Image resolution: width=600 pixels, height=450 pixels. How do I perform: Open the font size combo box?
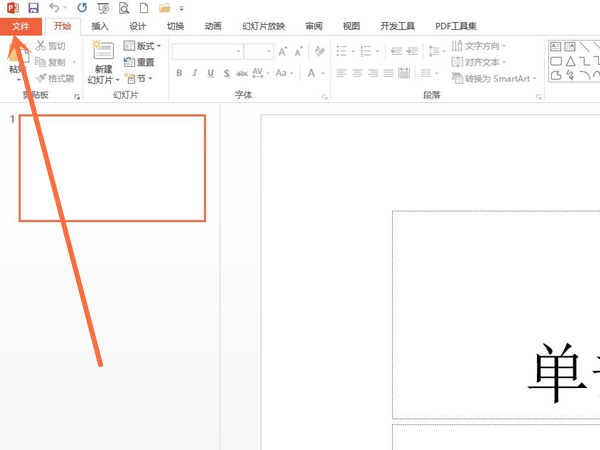click(x=259, y=51)
